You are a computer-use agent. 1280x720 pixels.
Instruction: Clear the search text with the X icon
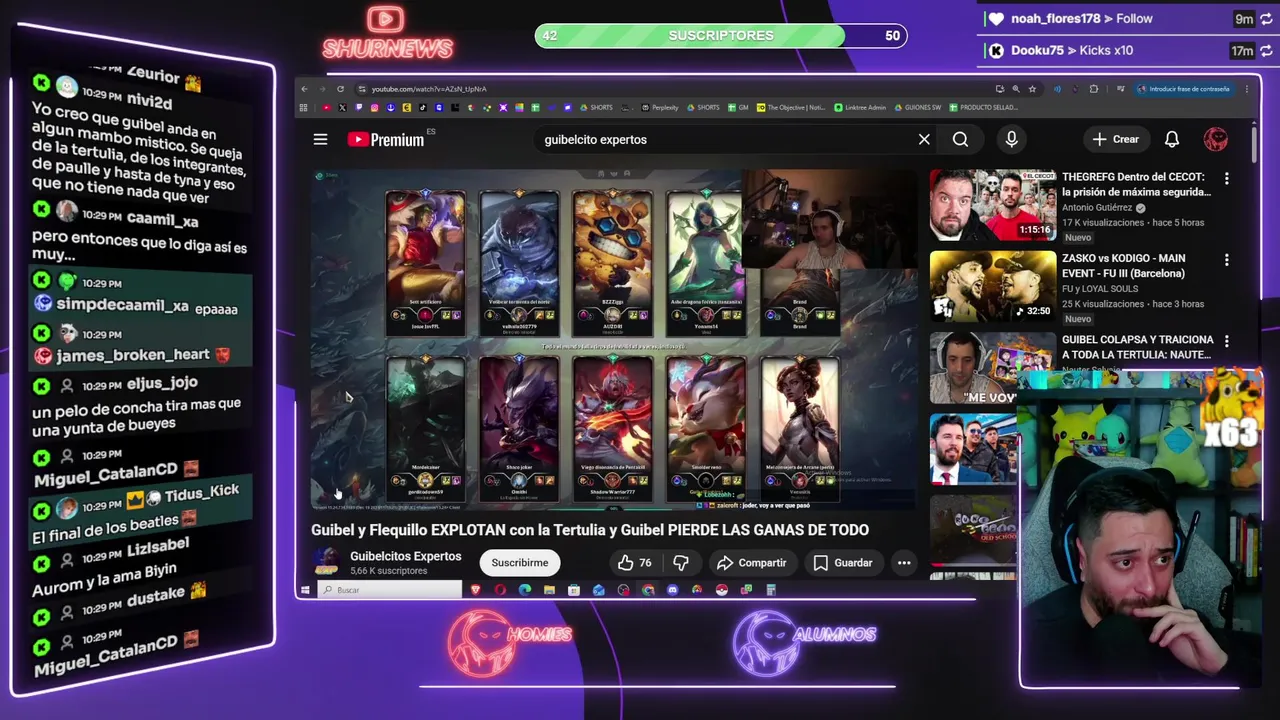pos(924,140)
